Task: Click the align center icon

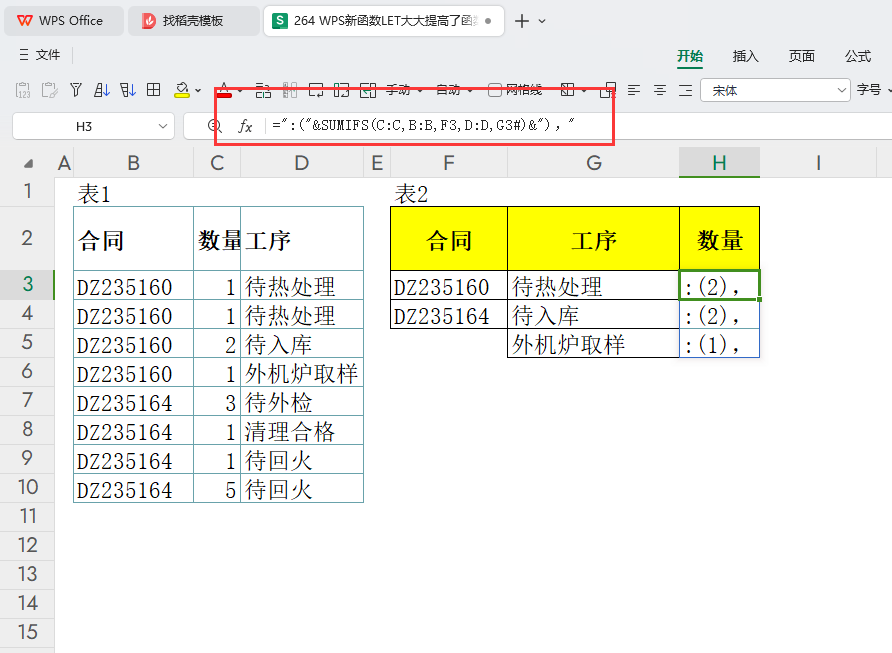Action: (660, 90)
